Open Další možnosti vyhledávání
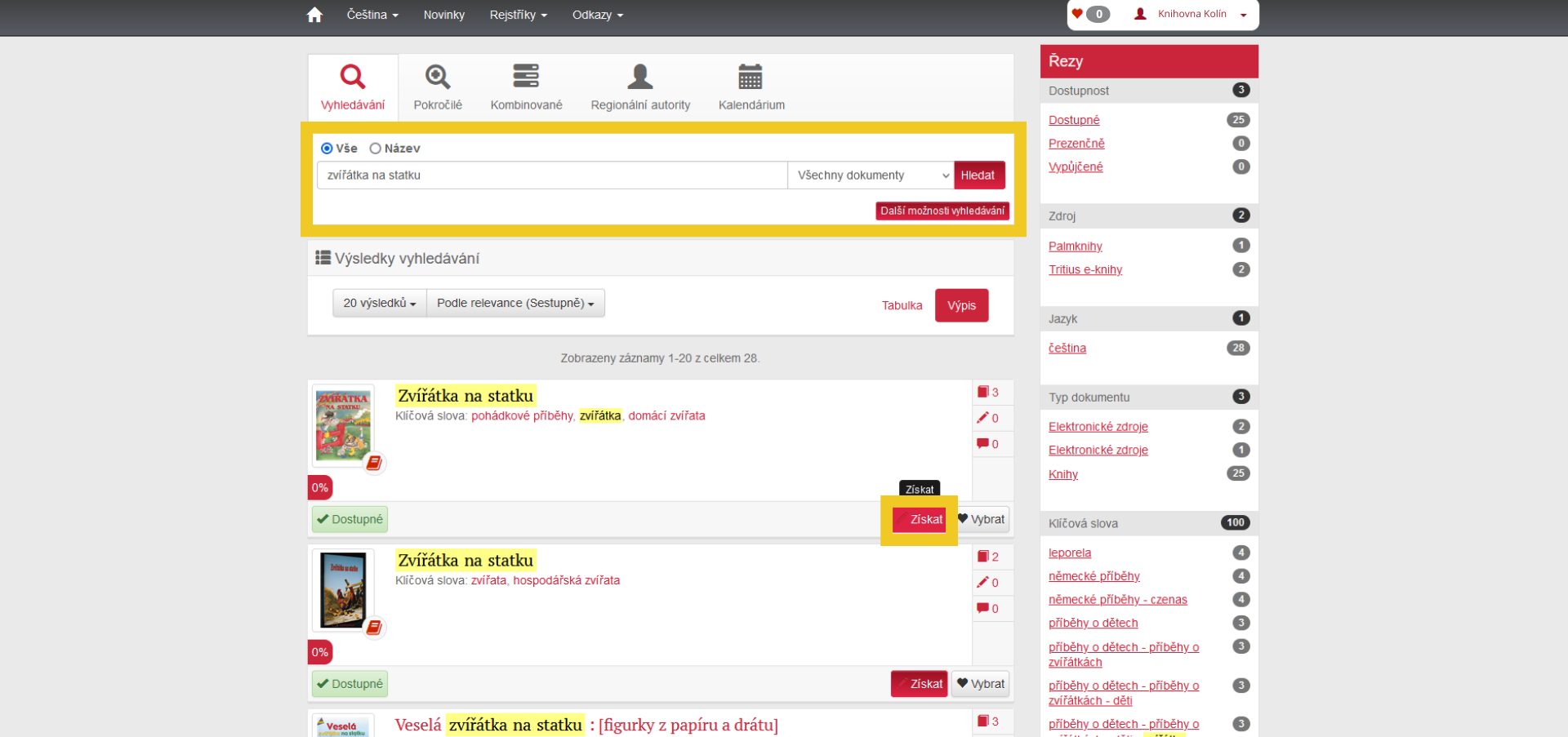Image resolution: width=1568 pixels, height=737 pixels. 942,211
